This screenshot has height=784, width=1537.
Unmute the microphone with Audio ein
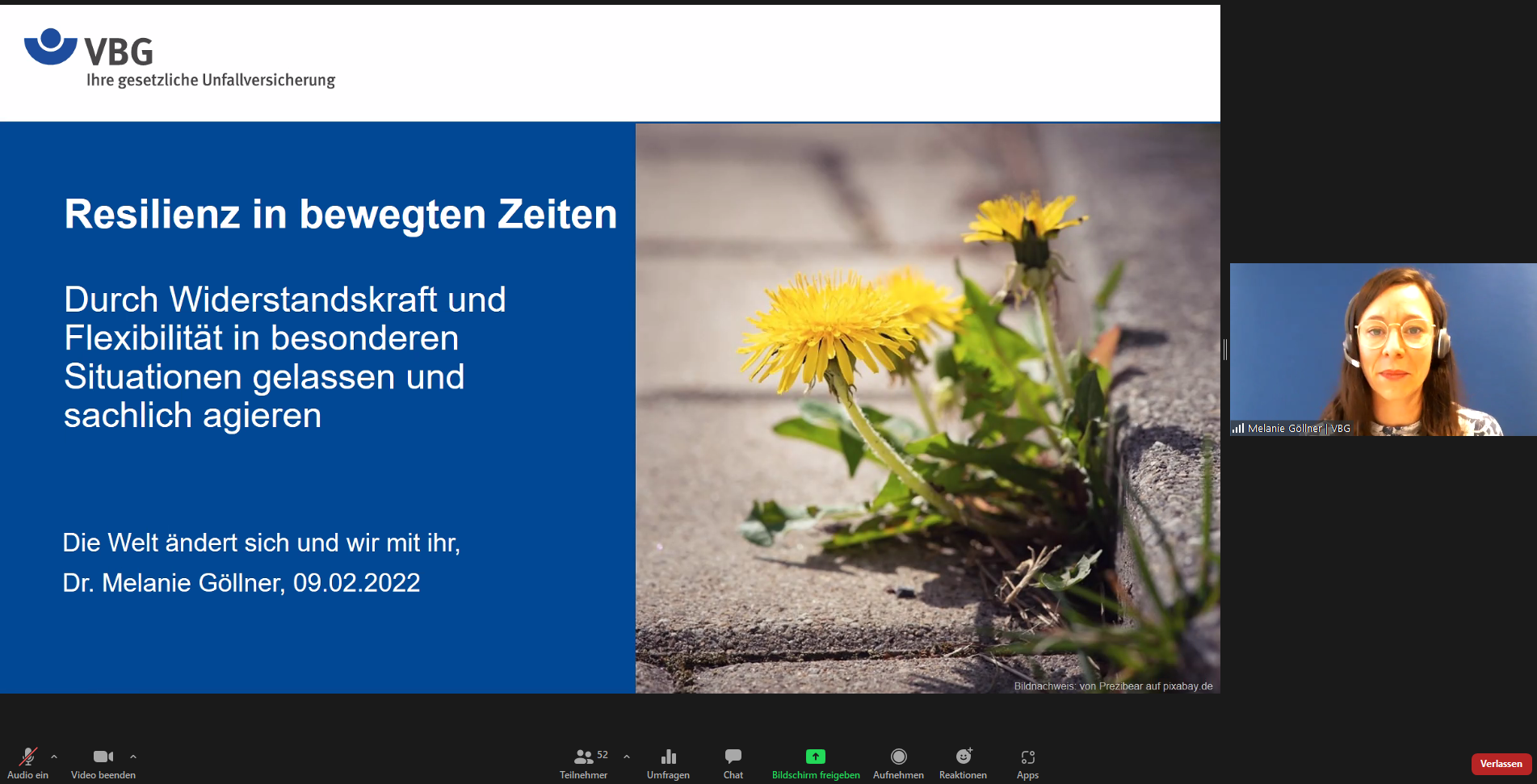click(28, 761)
